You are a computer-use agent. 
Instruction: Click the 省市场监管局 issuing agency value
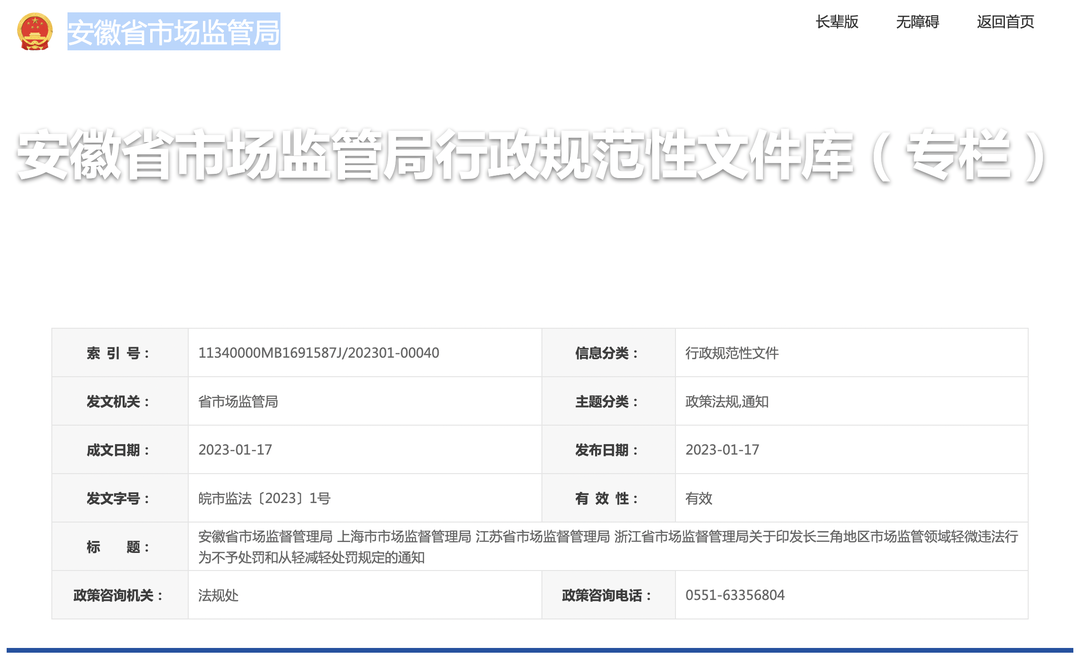(x=238, y=402)
